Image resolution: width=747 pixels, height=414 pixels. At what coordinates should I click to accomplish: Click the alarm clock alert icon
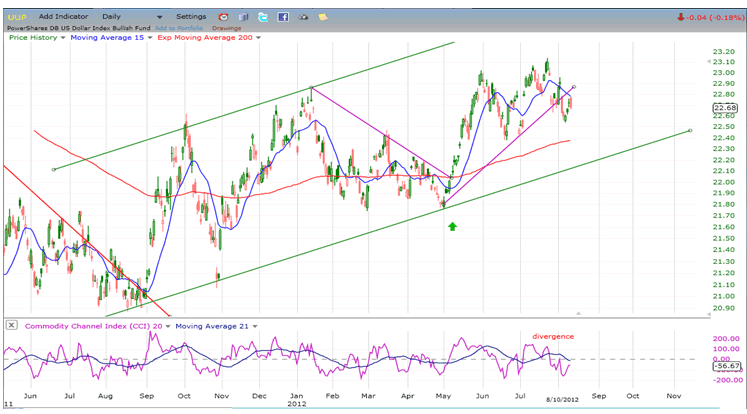point(222,17)
